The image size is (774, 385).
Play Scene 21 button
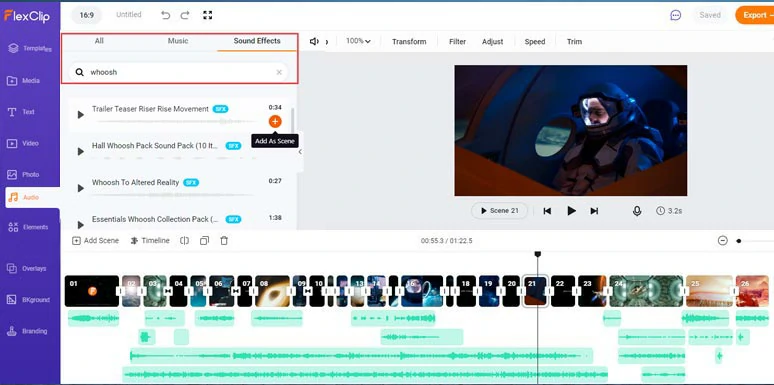[500, 211]
